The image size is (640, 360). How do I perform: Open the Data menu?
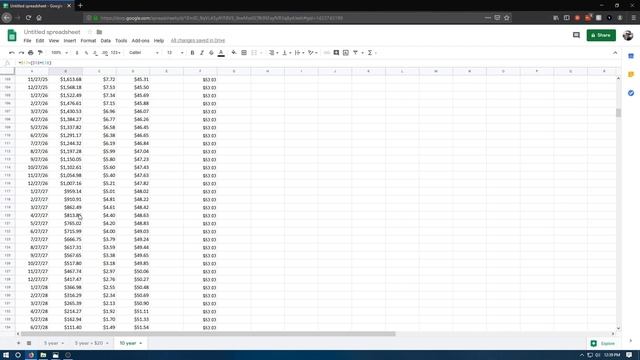coord(106,41)
